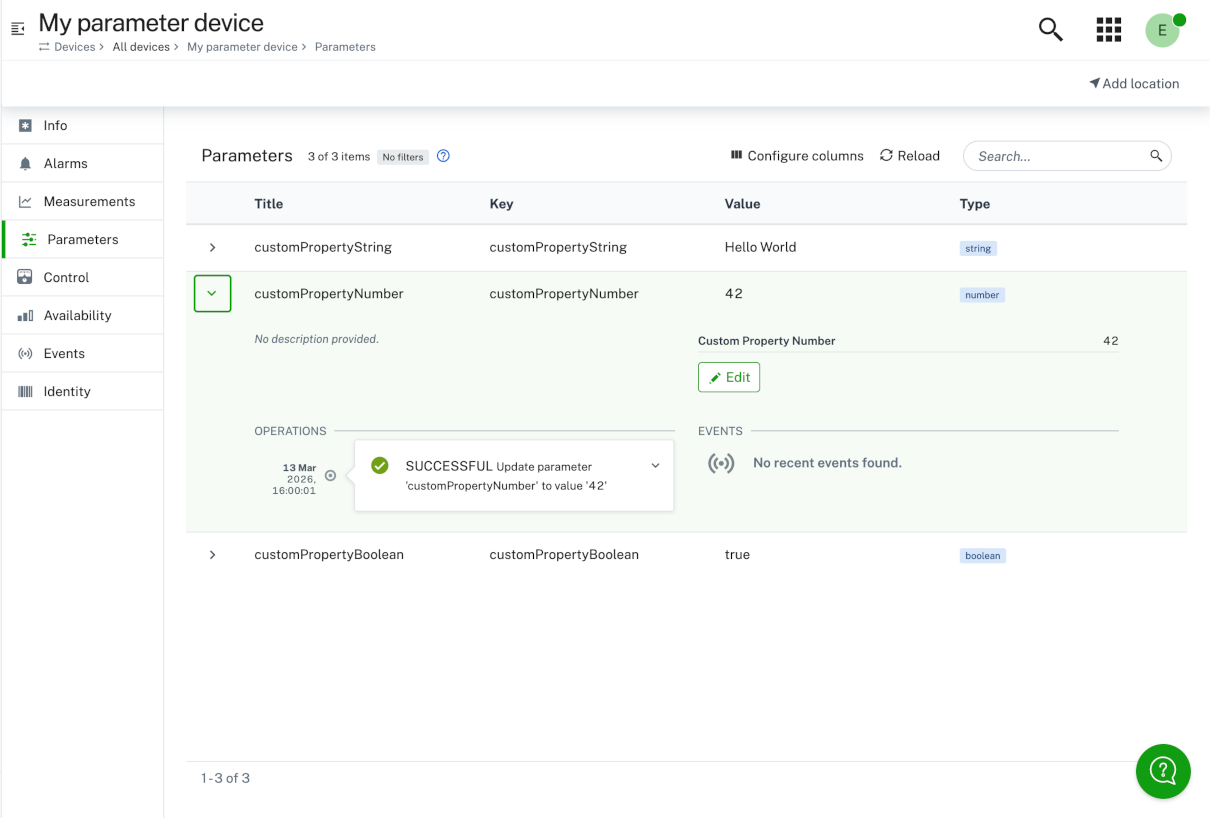Screen dimensions: 1210x818
Task: Click the Parameters help question mark icon
Action: (x=443, y=156)
